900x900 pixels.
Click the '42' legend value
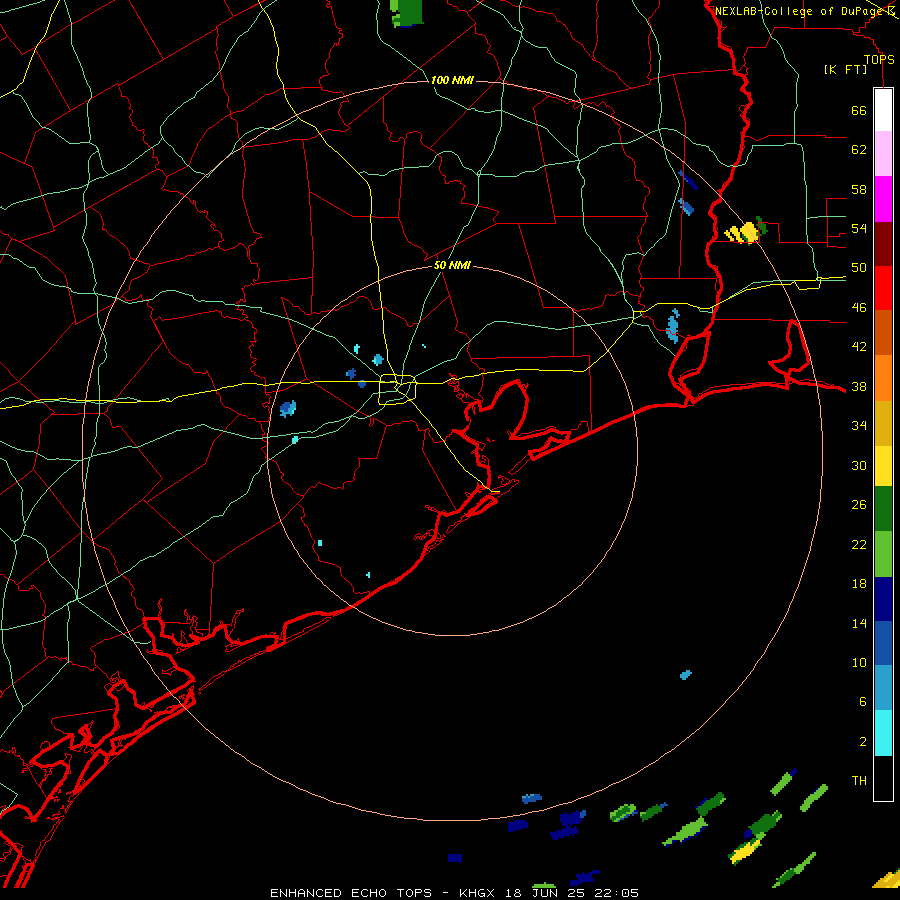tap(859, 347)
